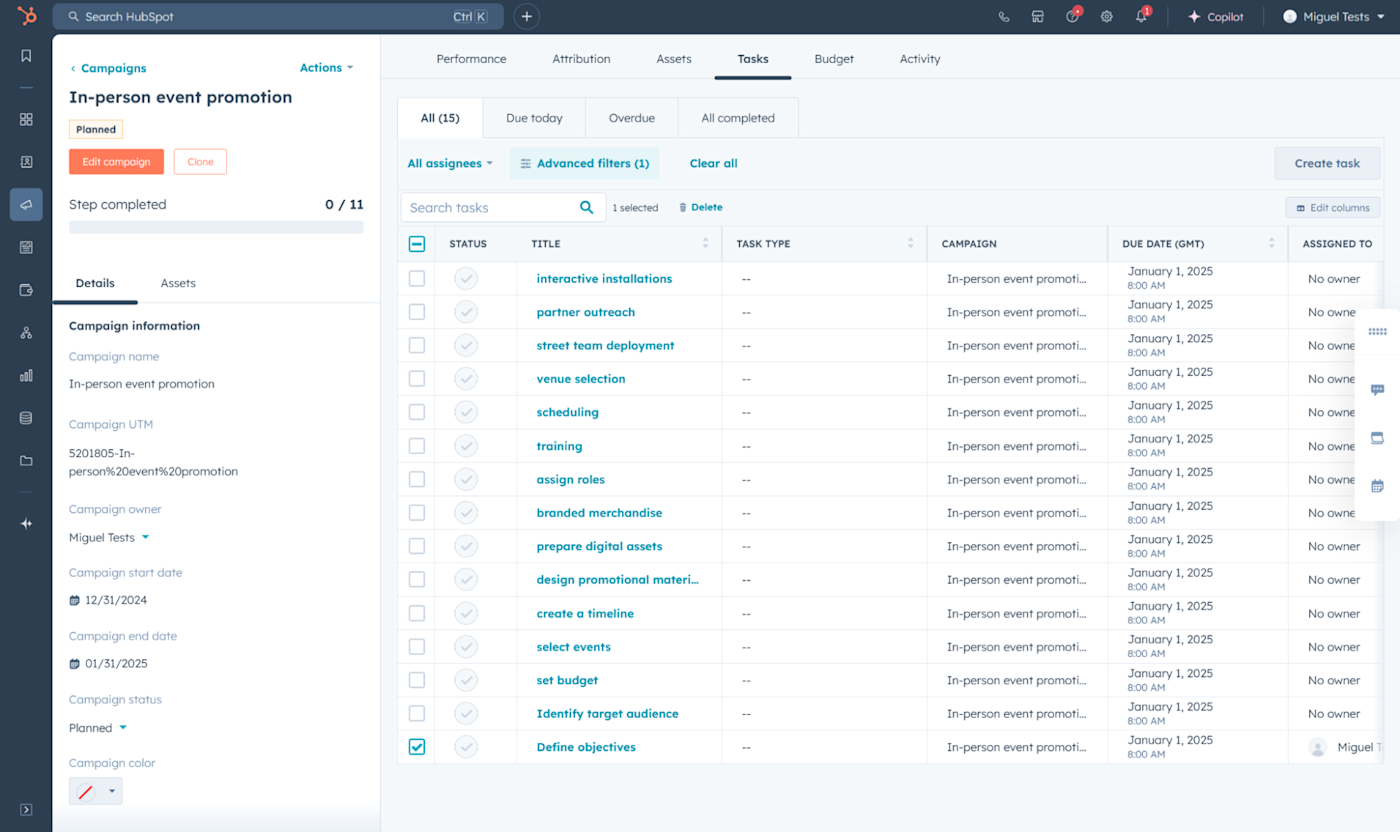This screenshot has width=1400, height=832.
Task: Open the Help question mark icon
Action: [1073, 16]
